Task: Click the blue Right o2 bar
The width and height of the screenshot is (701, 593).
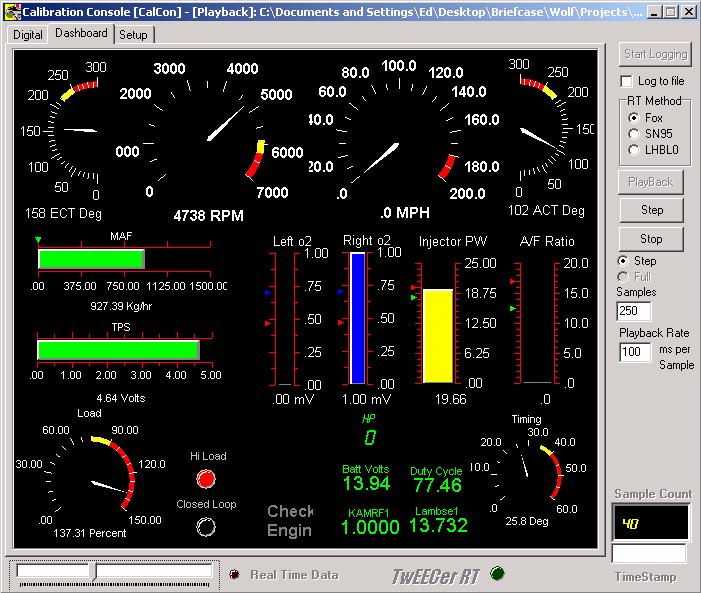Action: [x=358, y=318]
